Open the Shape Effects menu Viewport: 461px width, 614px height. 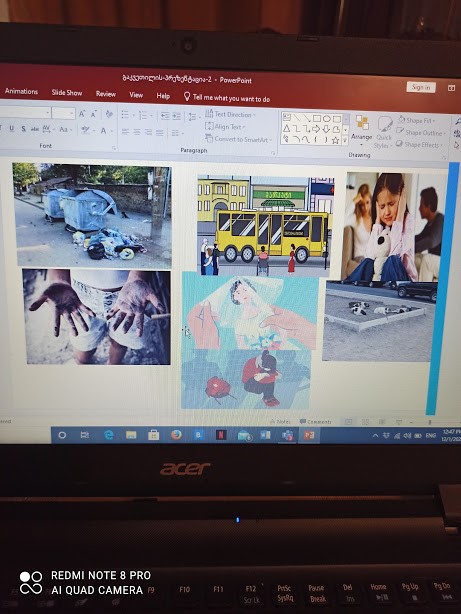tap(419, 144)
